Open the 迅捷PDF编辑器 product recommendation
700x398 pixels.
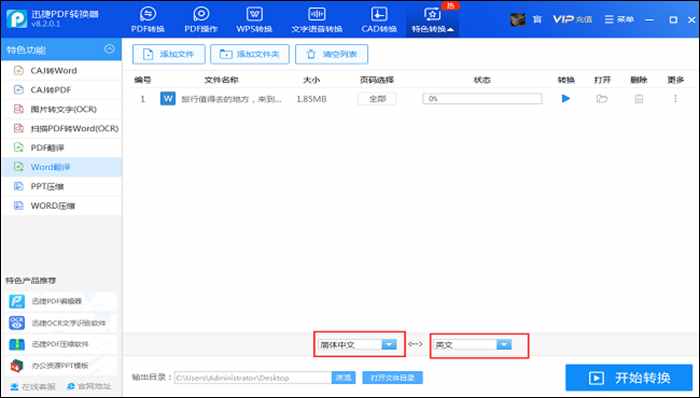pos(62,301)
